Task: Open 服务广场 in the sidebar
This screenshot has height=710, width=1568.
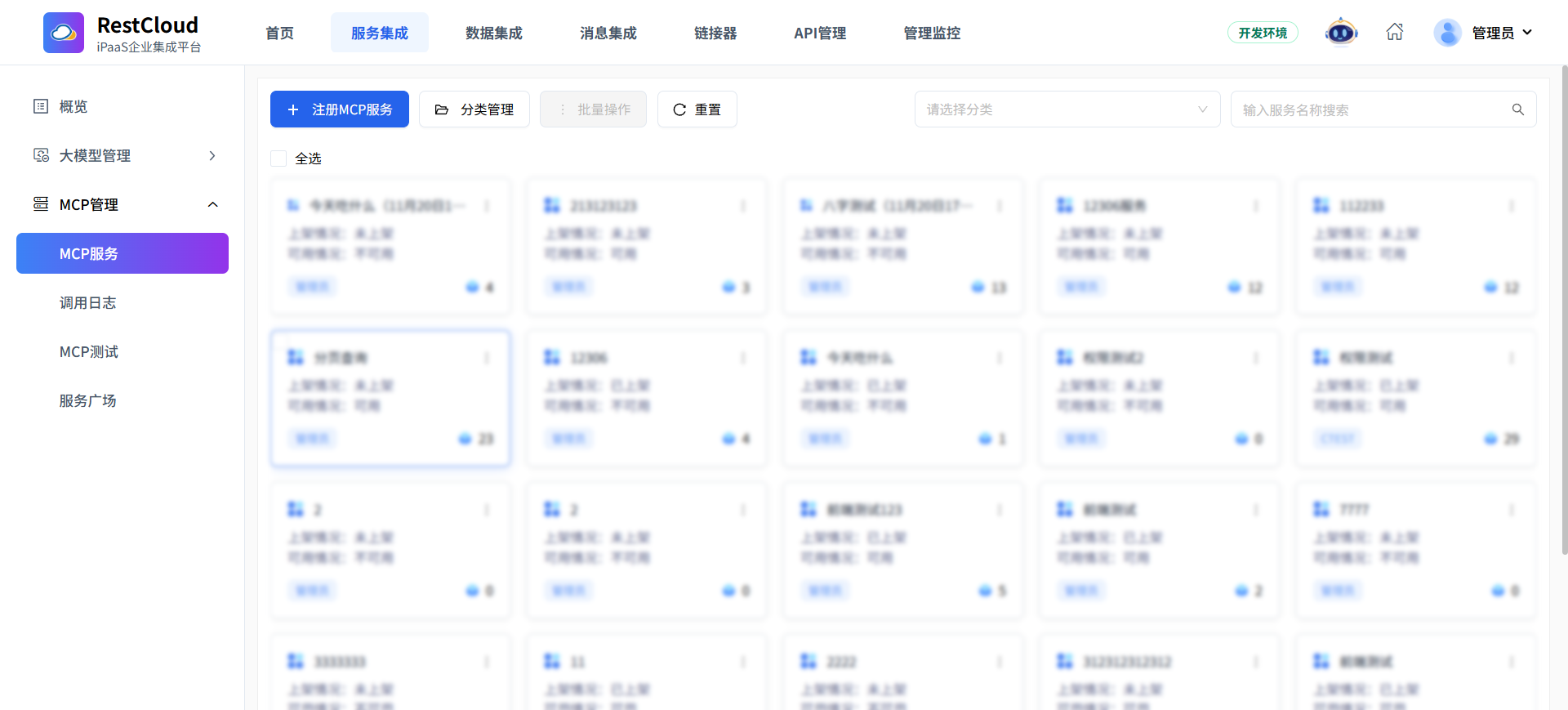Action: (122, 400)
